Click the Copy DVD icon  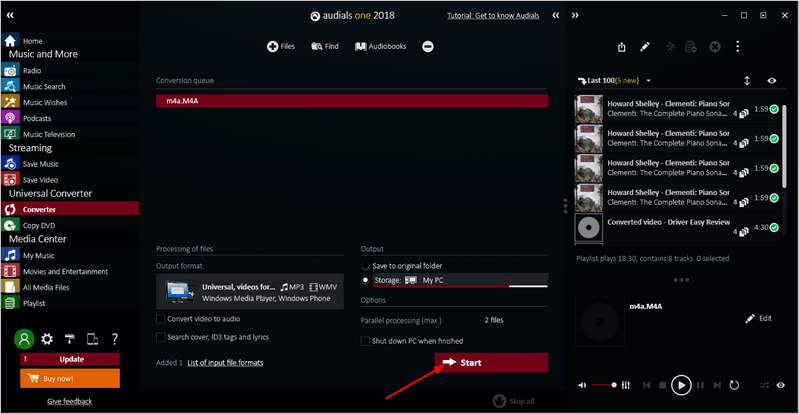10,225
